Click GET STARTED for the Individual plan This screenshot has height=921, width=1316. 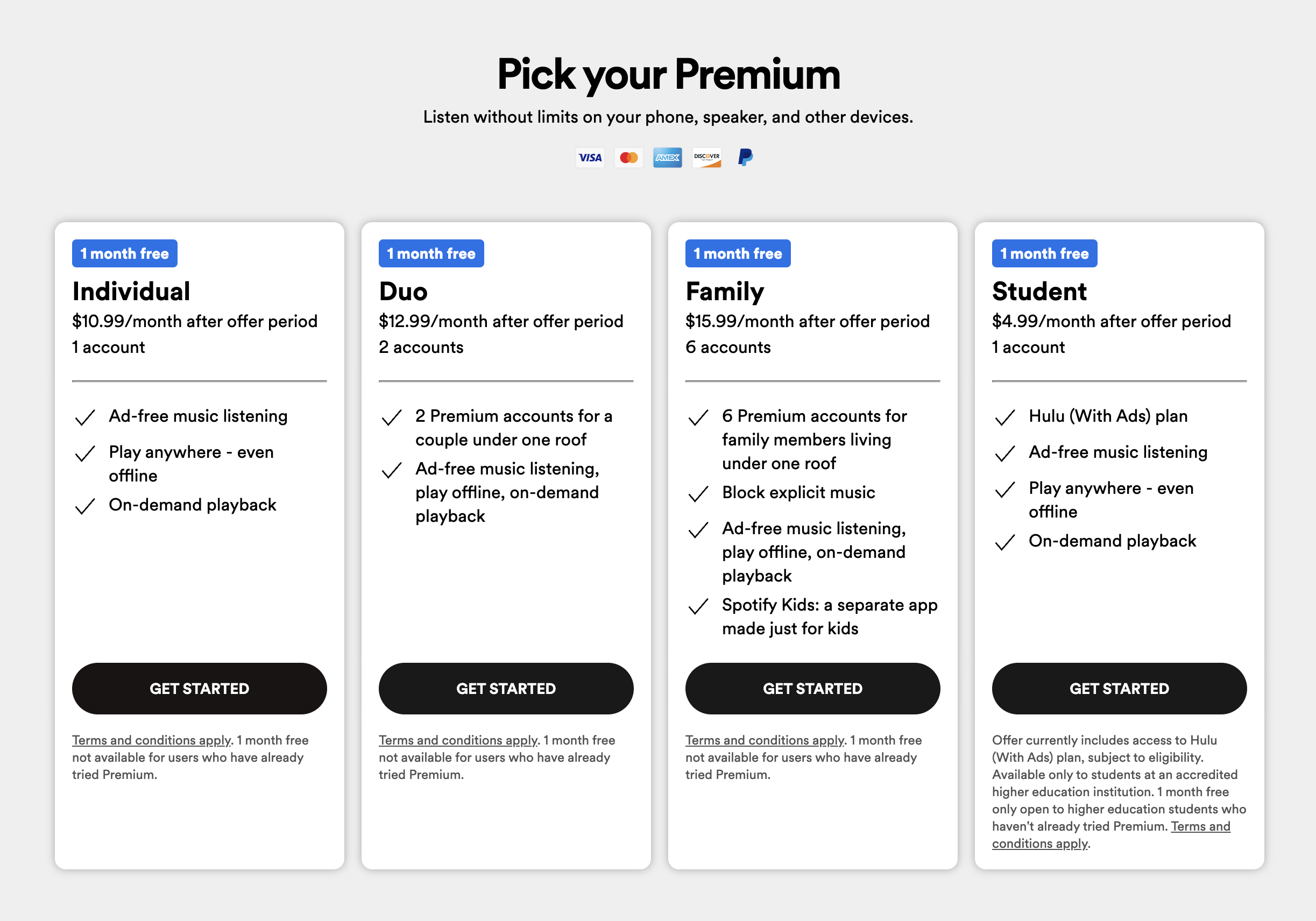tap(200, 688)
